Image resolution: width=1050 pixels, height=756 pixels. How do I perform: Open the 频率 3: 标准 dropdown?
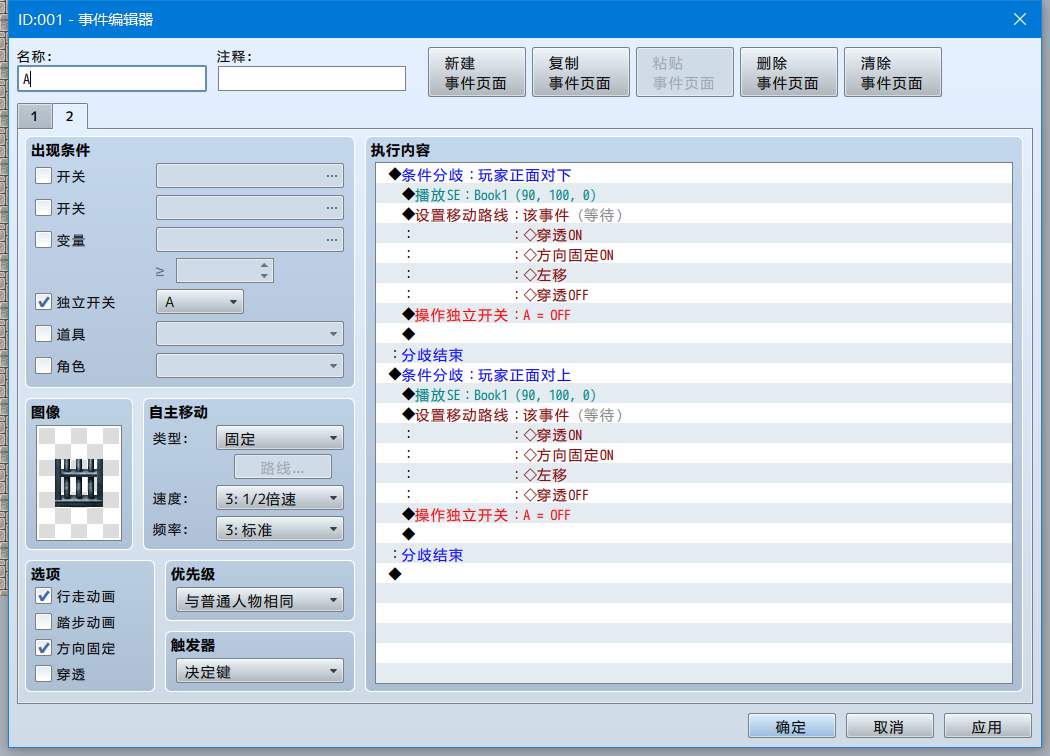click(280, 530)
